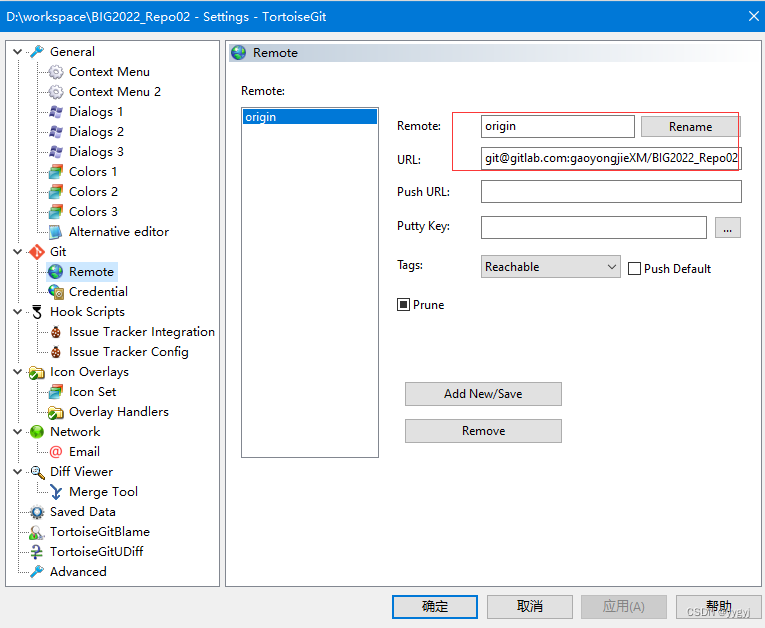Viewport: 765px width, 628px height.
Task: Focus the Push URL input field
Action: 611,192
